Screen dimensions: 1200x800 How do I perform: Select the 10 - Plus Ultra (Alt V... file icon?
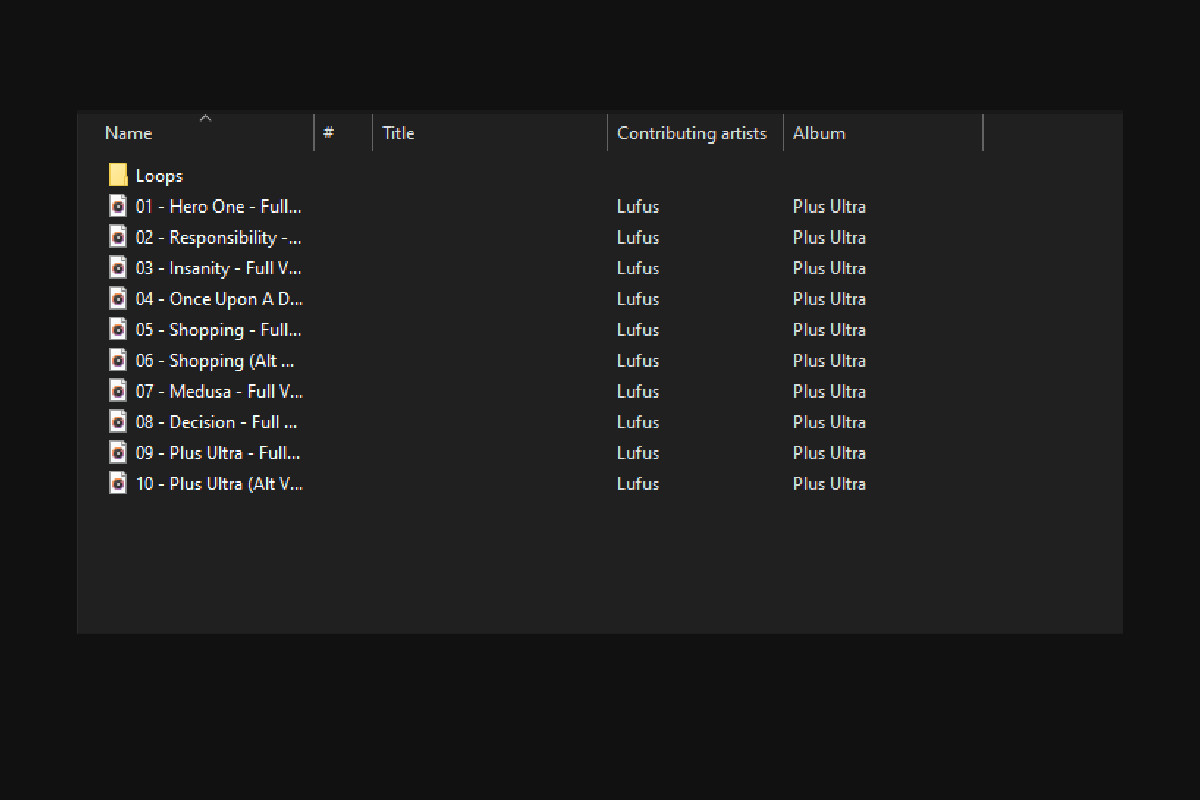pos(118,484)
